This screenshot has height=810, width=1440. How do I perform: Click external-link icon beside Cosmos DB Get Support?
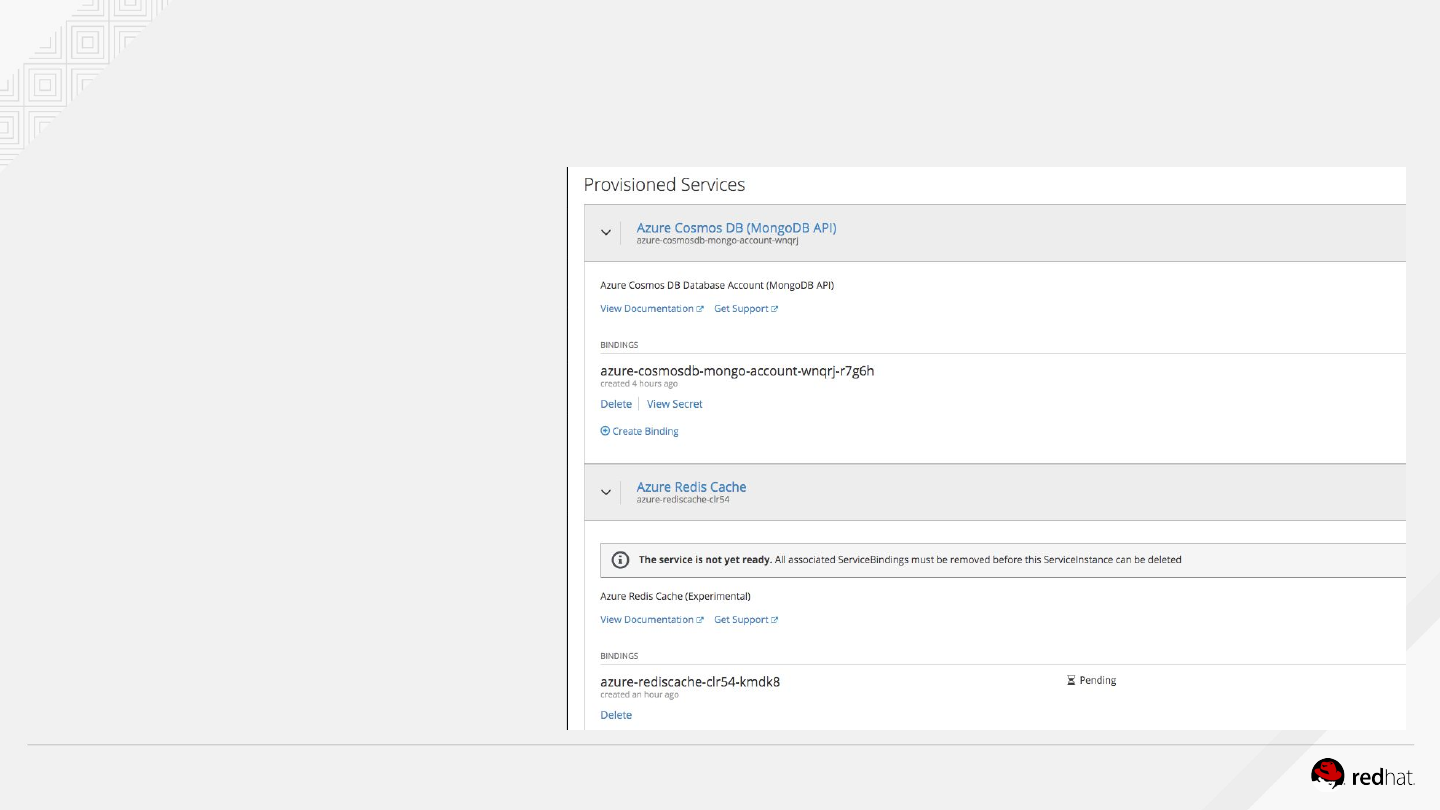pos(774,309)
